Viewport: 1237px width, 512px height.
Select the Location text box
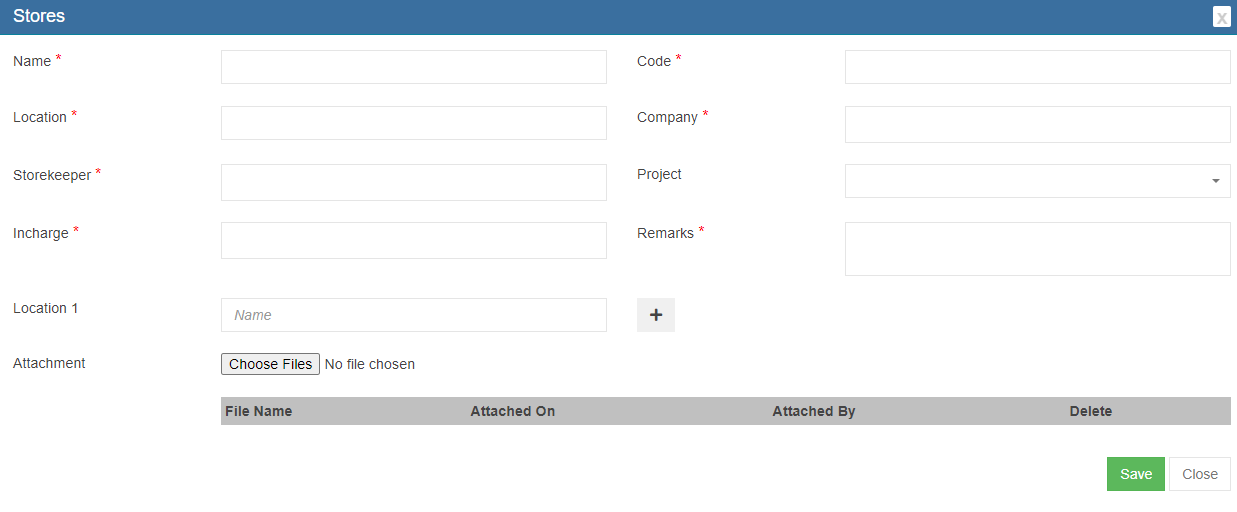[x=413, y=123]
